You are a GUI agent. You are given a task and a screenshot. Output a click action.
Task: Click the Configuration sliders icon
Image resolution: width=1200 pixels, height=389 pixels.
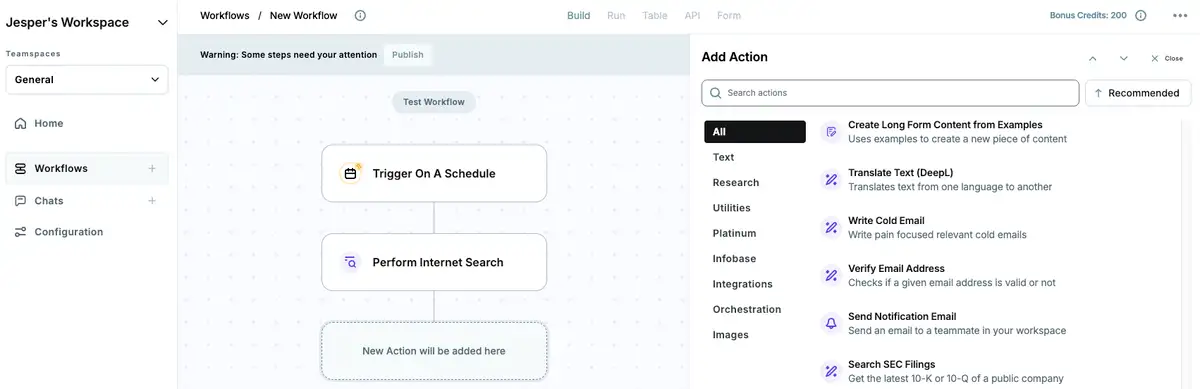[21, 232]
